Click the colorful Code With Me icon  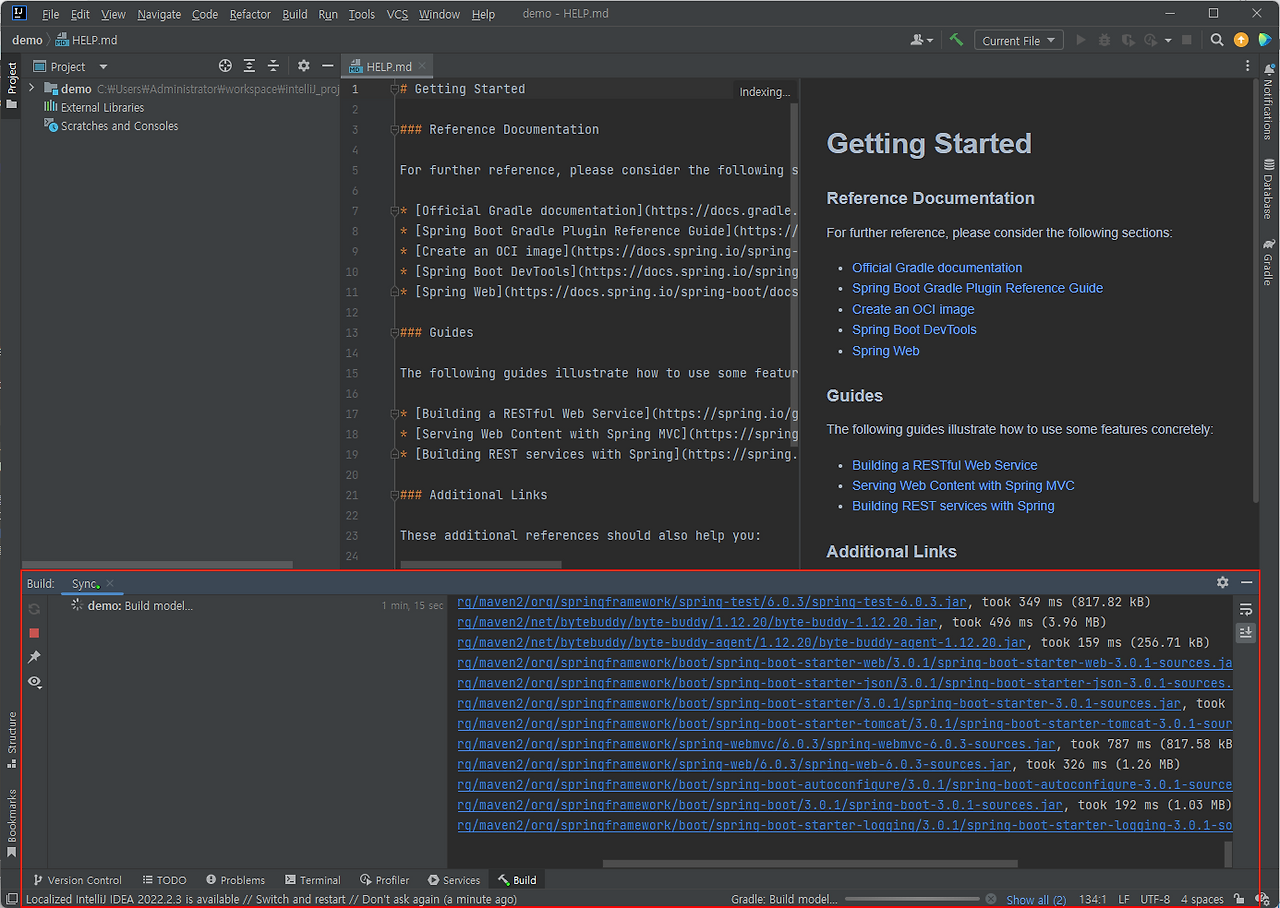[x=1264, y=40]
